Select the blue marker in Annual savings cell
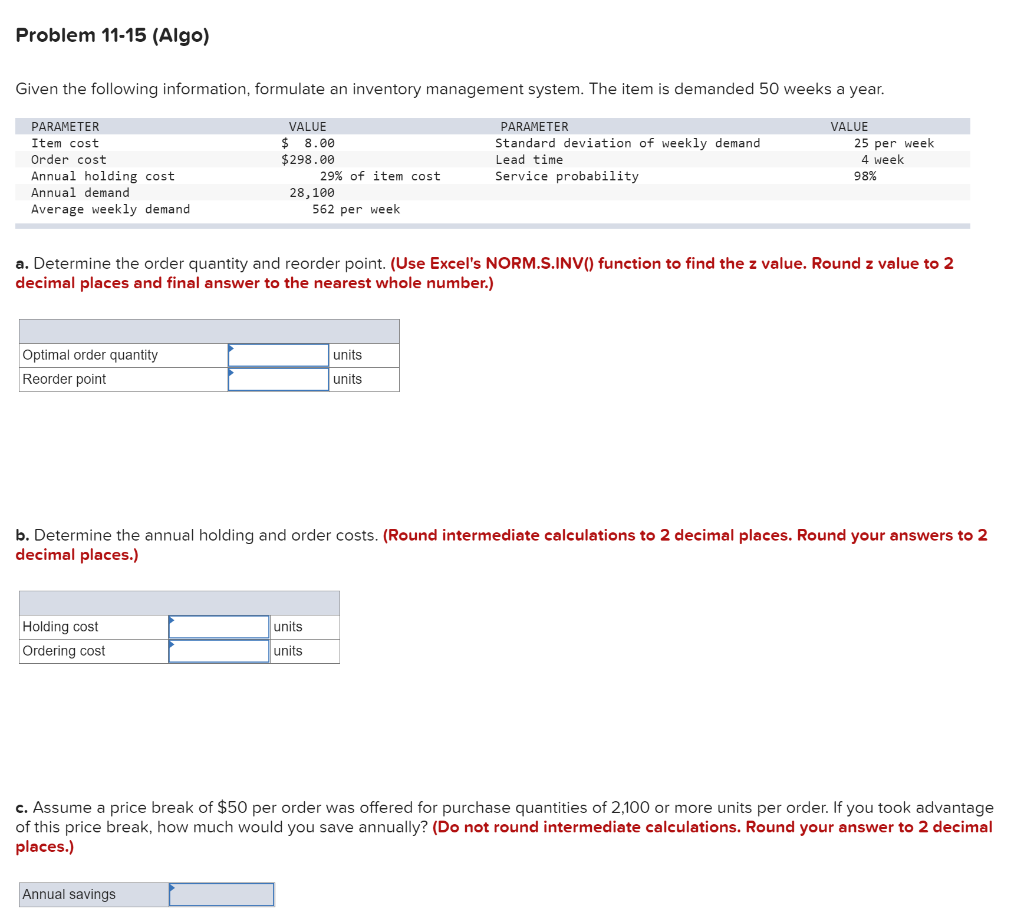The image size is (1024, 922). [172, 888]
